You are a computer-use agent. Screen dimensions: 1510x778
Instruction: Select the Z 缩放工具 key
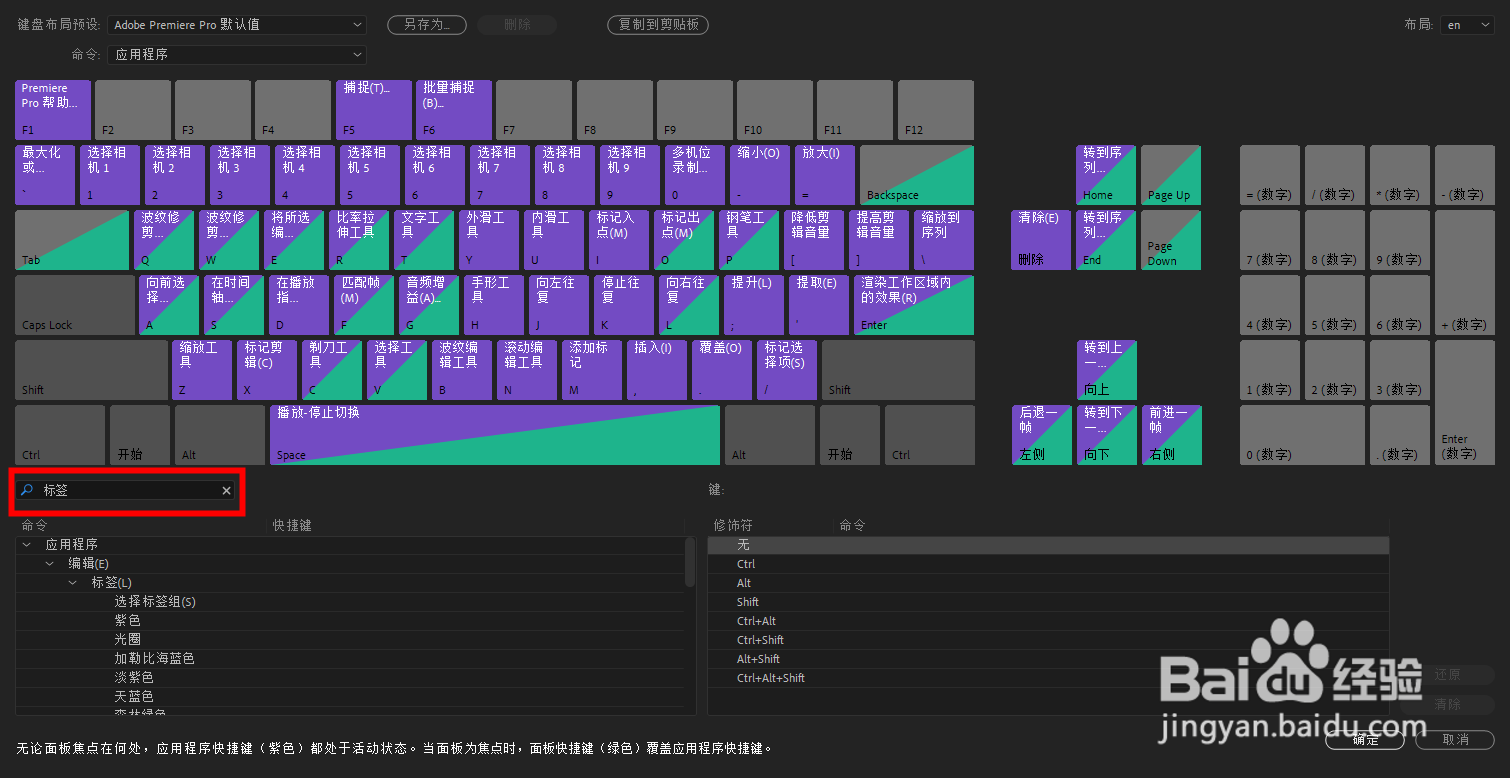coord(202,370)
